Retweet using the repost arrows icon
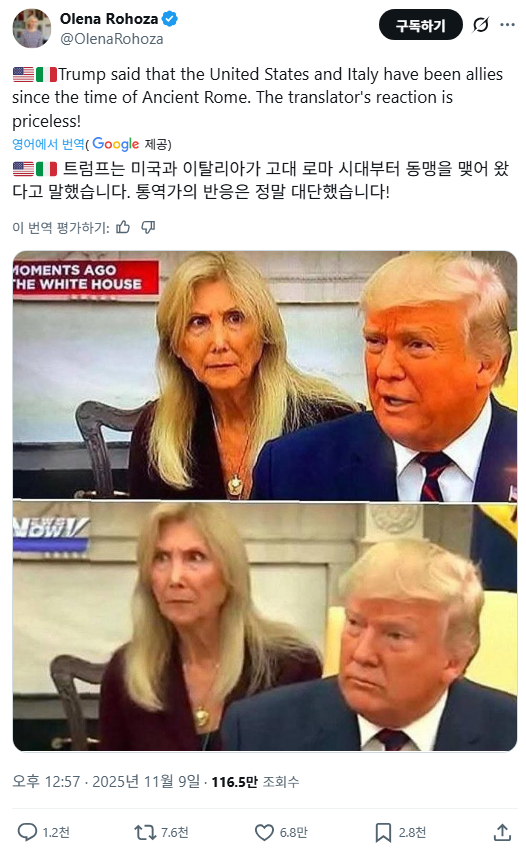Screen dimensions: 526x852 [145, 832]
